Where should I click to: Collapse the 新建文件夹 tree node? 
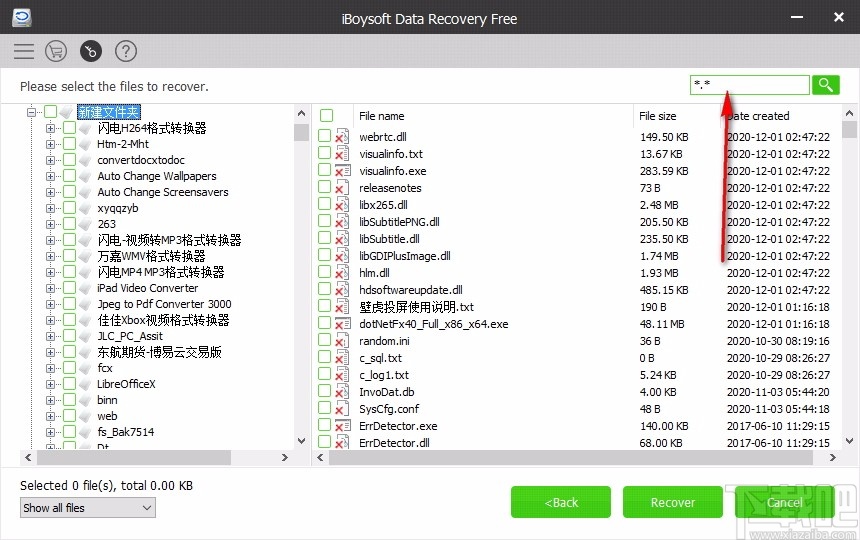click(31, 112)
